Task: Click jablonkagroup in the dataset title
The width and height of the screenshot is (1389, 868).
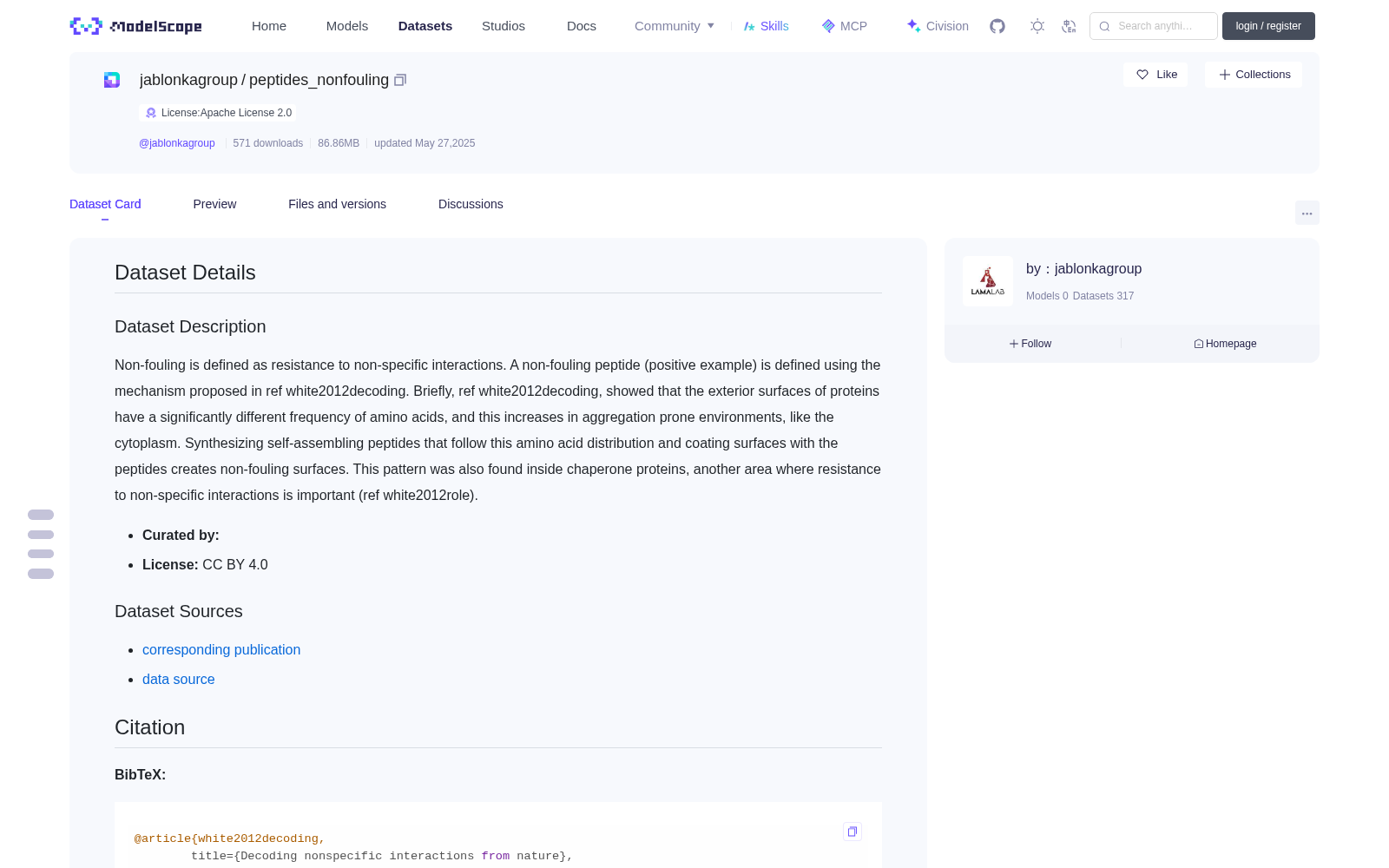Action: 188,80
